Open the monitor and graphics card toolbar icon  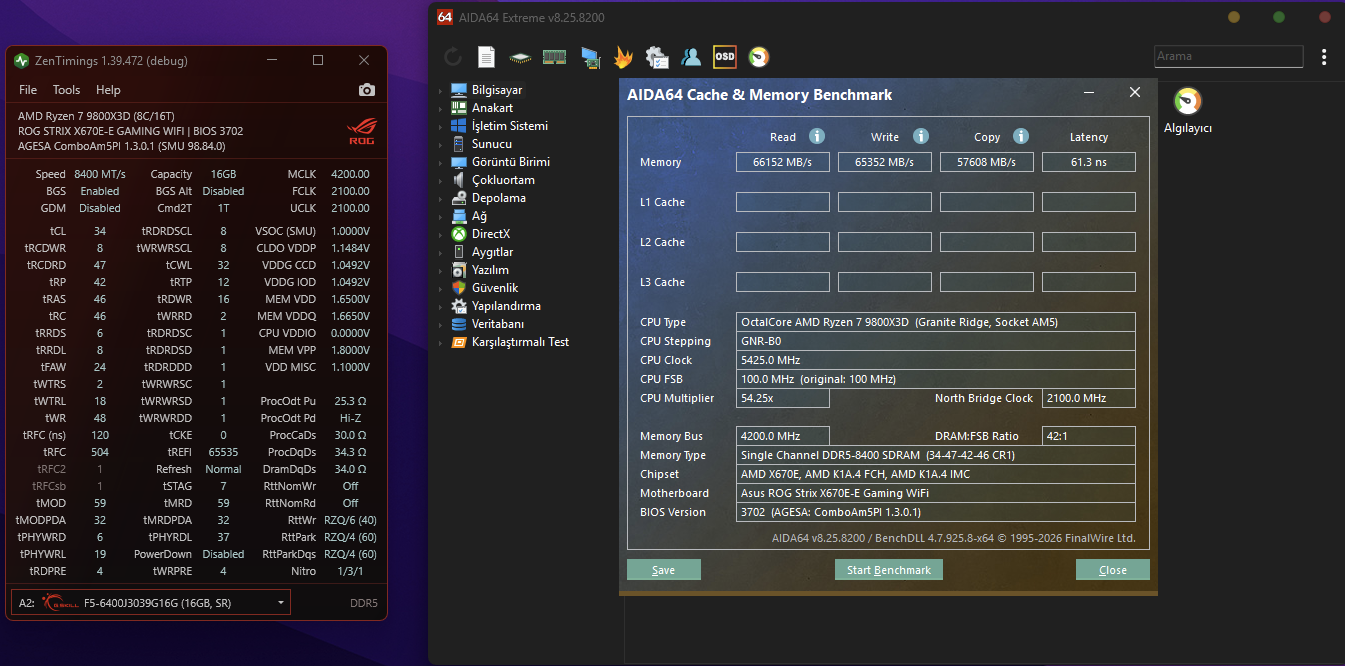tap(590, 57)
